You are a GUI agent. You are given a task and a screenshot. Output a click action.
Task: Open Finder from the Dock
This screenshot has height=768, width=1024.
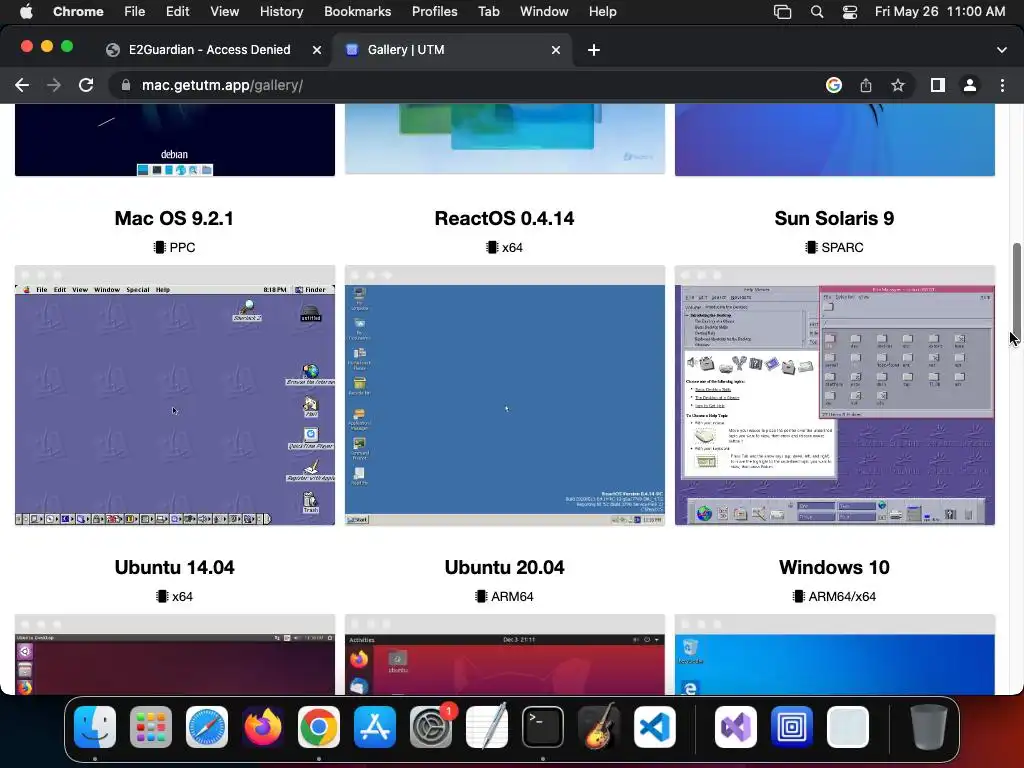(x=95, y=726)
